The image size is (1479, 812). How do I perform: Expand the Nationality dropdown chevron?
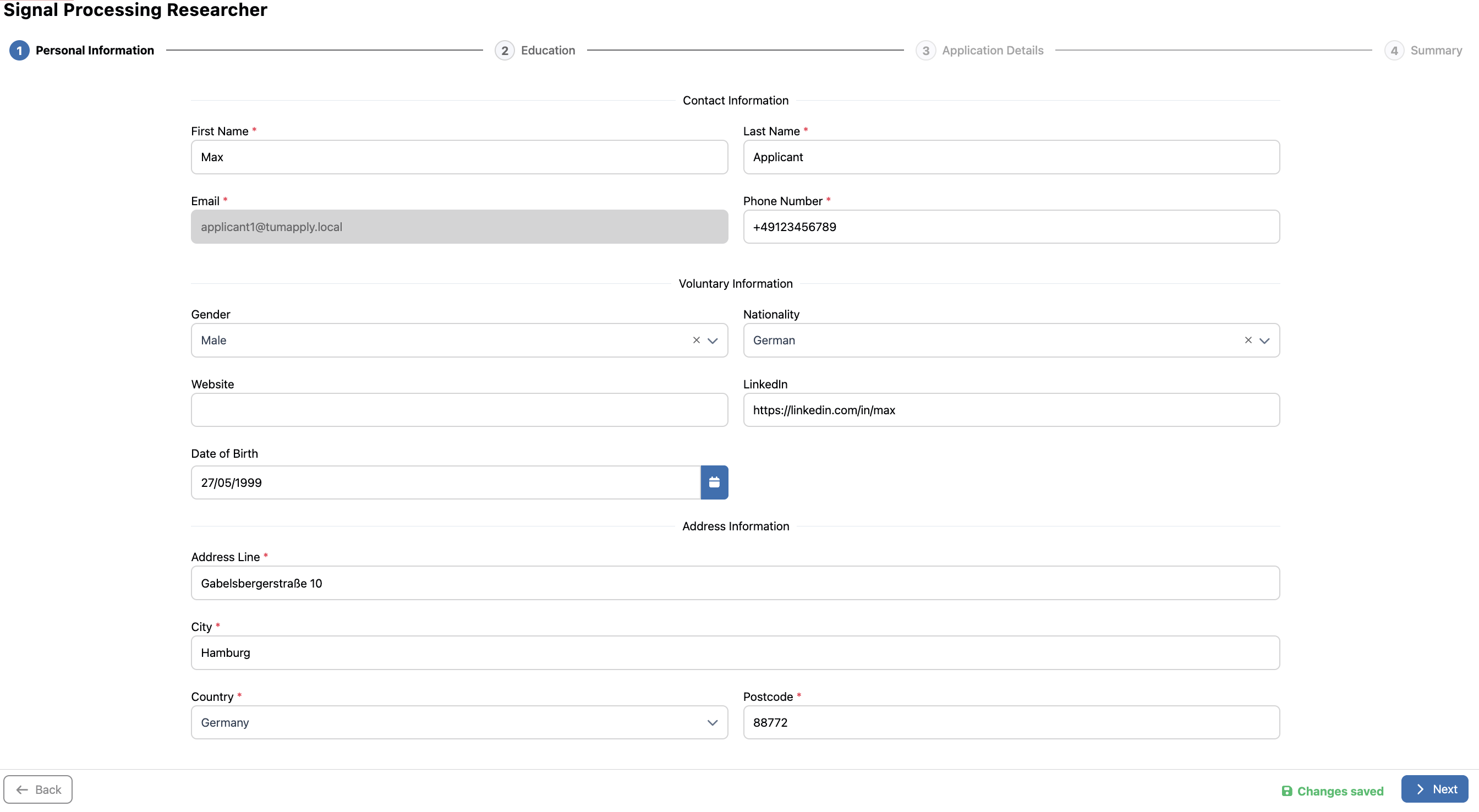click(1264, 341)
